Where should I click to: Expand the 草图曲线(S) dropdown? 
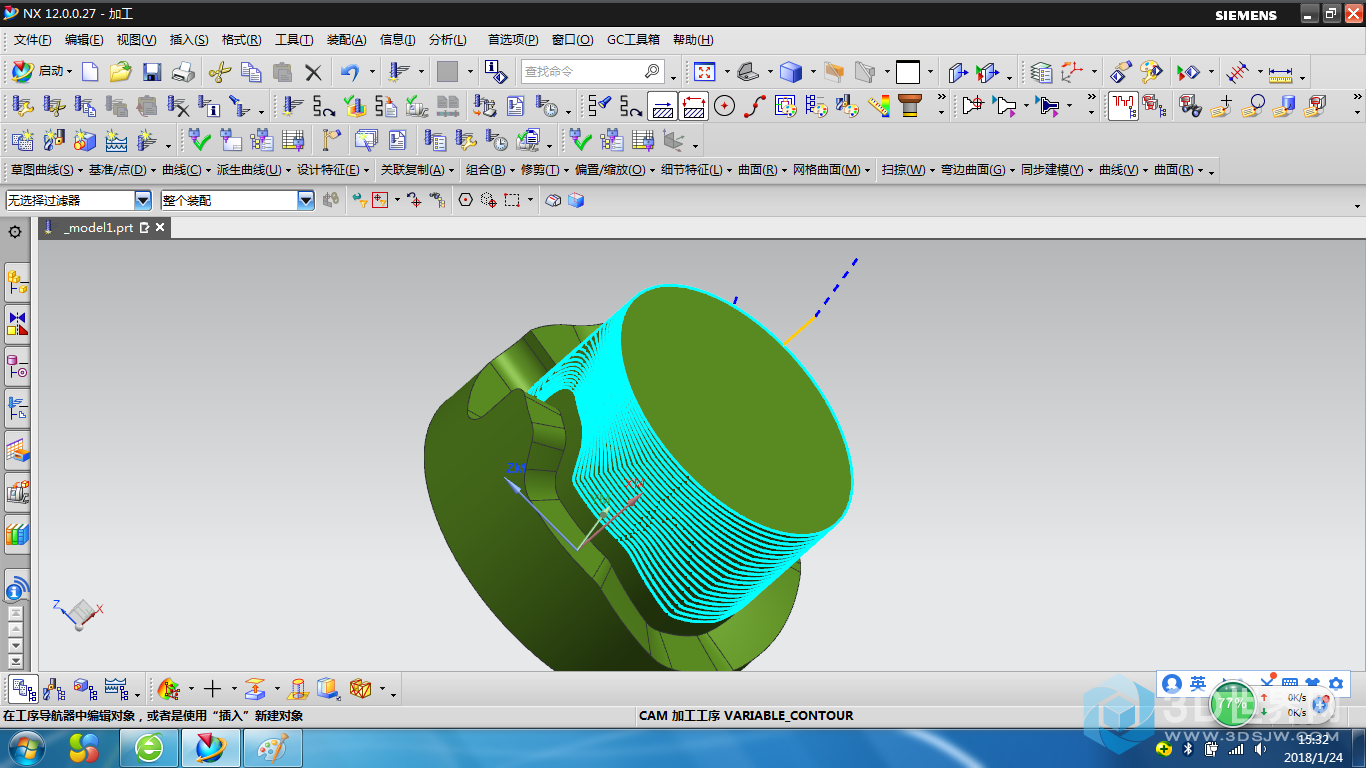[x=81, y=171]
